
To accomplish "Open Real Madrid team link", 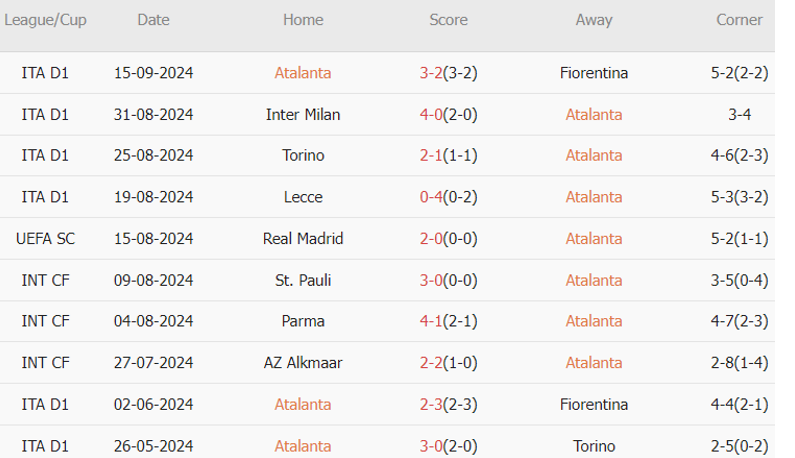I will pos(303,238).
